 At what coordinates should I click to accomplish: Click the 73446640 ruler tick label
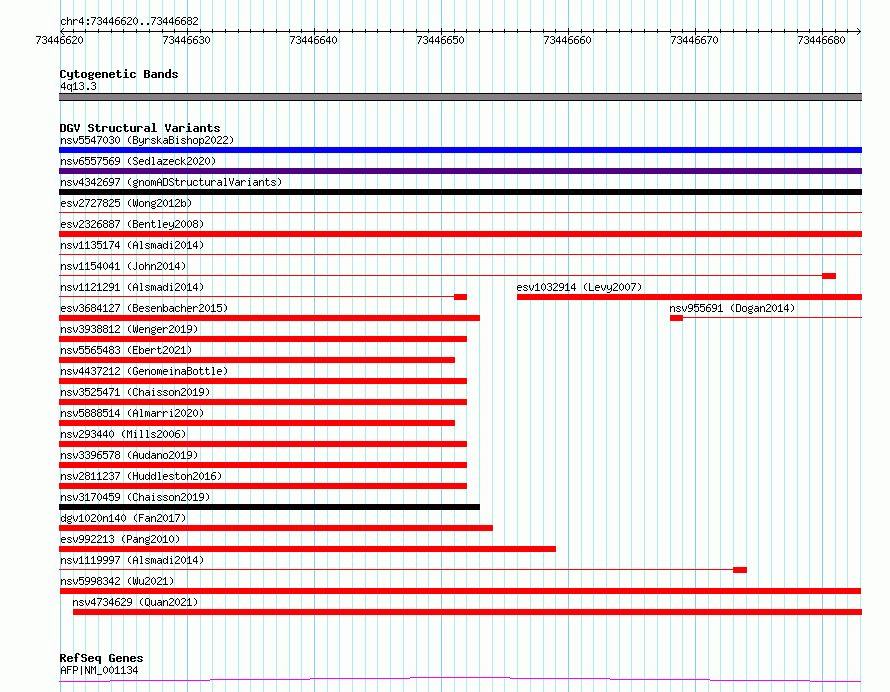pos(313,40)
